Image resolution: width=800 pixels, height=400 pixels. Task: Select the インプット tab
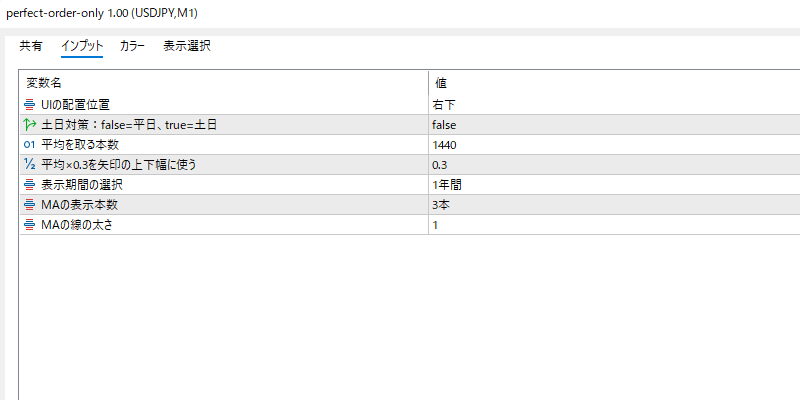click(82, 46)
